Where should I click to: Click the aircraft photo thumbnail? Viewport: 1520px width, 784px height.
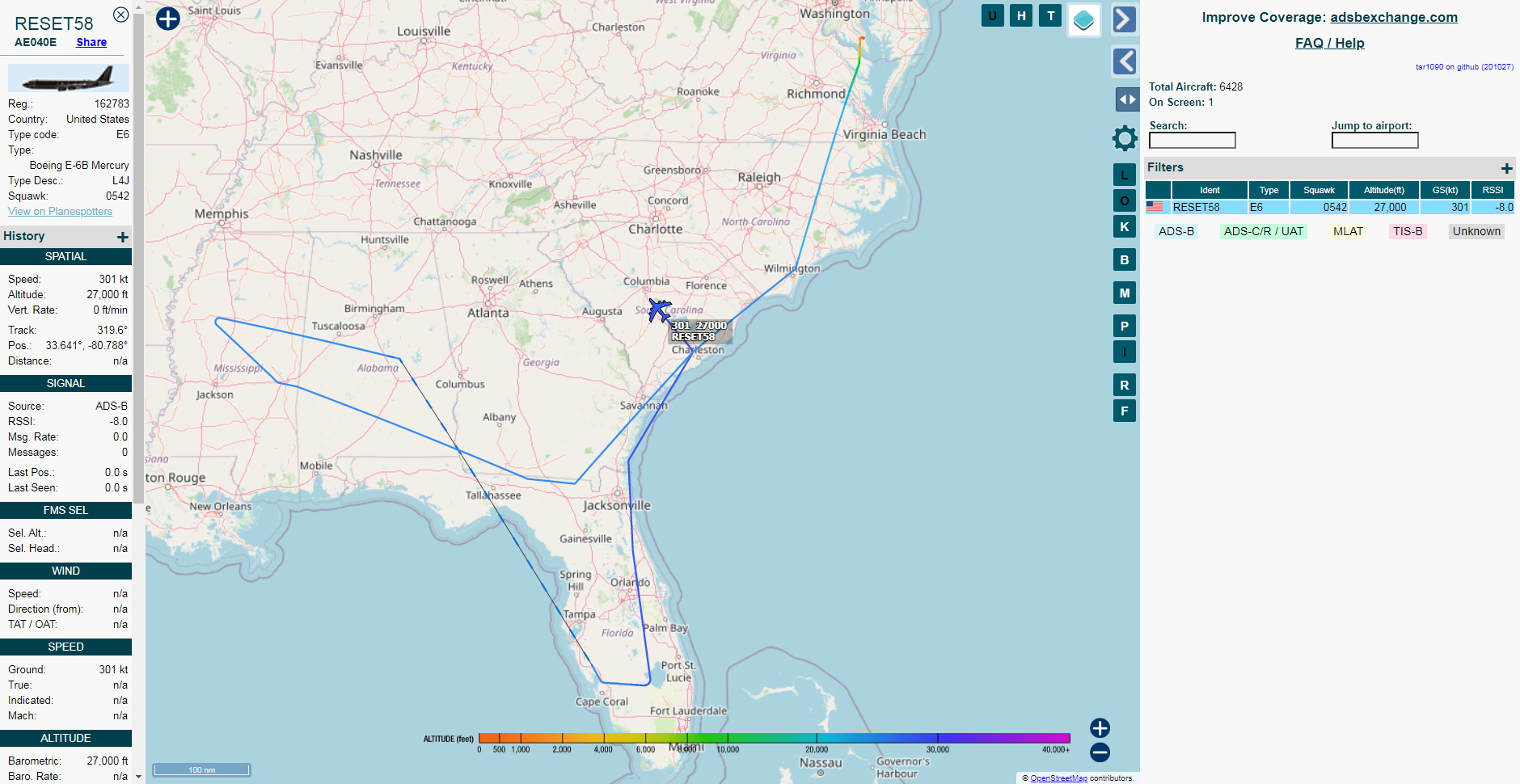(68, 78)
